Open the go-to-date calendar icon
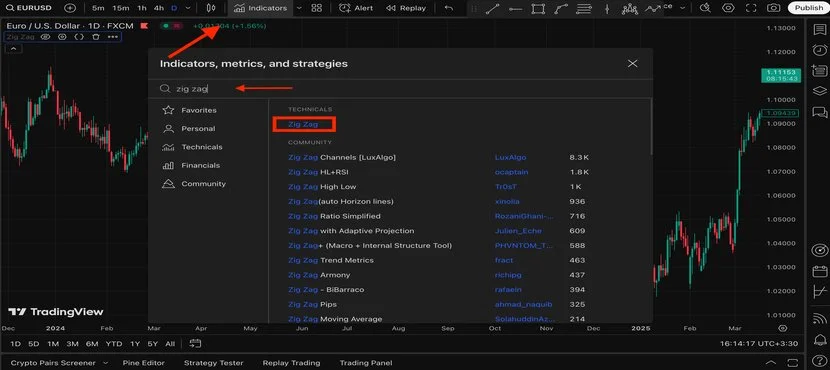Image resolution: width=830 pixels, height=370 pixels. click(x=195, y=344)
